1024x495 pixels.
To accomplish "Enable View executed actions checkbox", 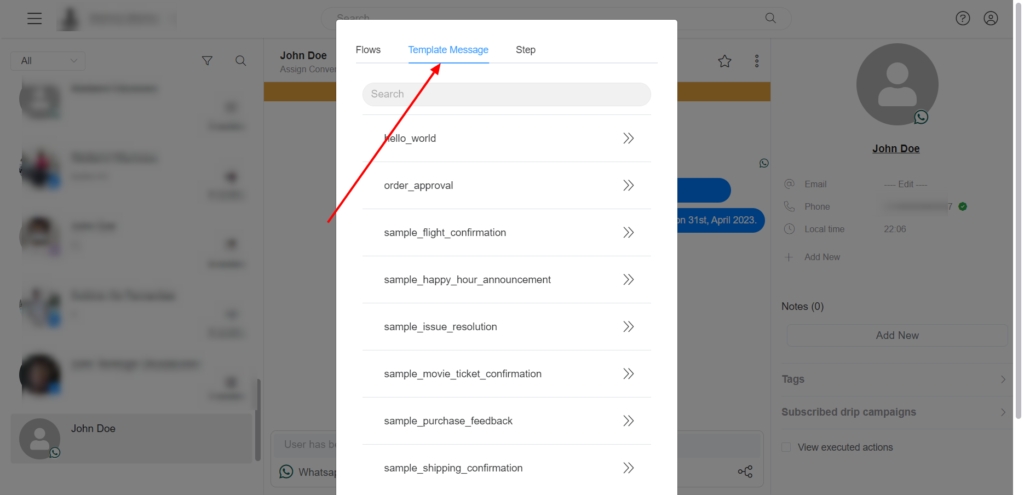I will tap(788, 447).
